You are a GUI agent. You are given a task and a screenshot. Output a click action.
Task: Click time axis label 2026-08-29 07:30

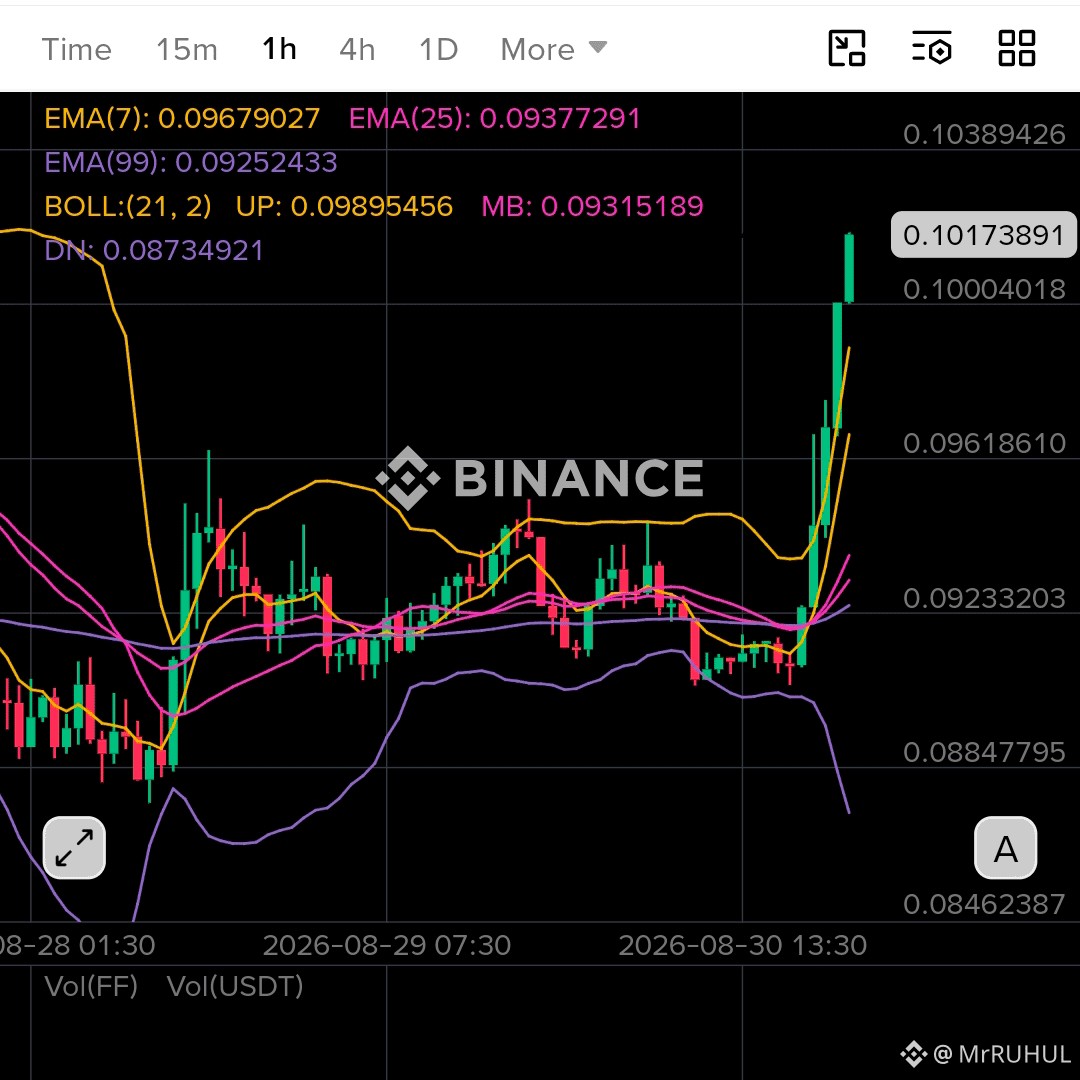386,946
